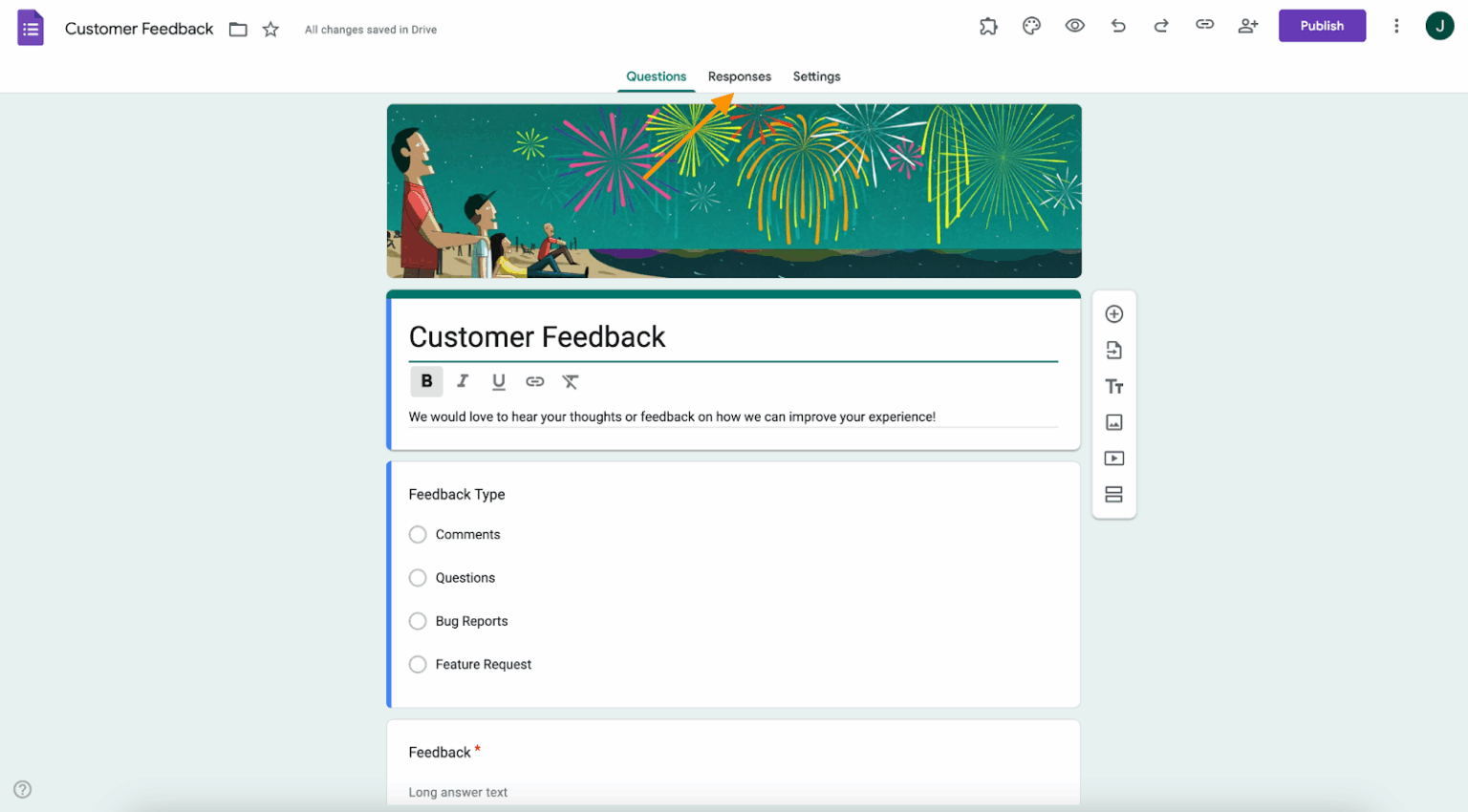This screenshot has height=812, width=1468.
Task: Switch to the Responses tab
Action: 739,76
